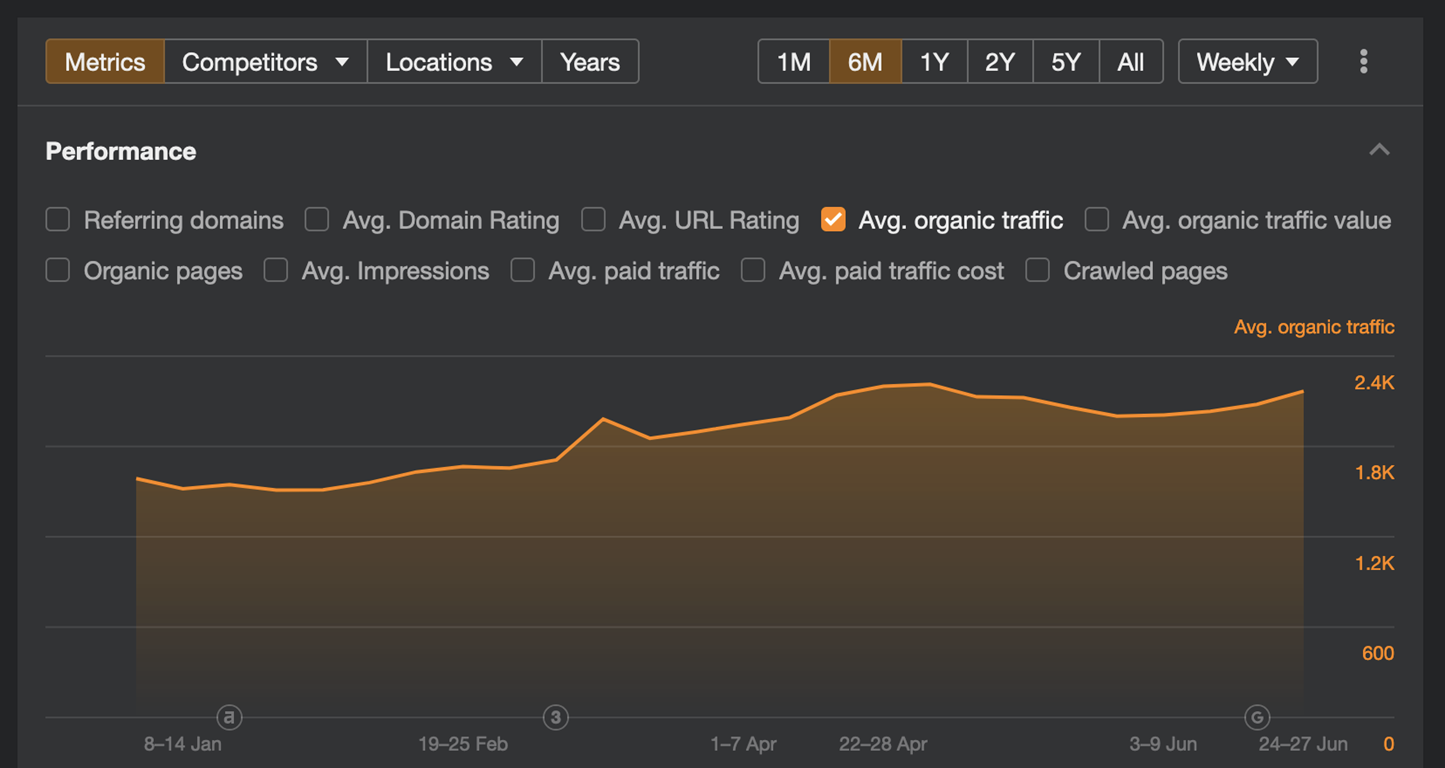Enable the Referring domains checkbox
Viewport: 1445px width, 768px height.
[x=58, y=219]
